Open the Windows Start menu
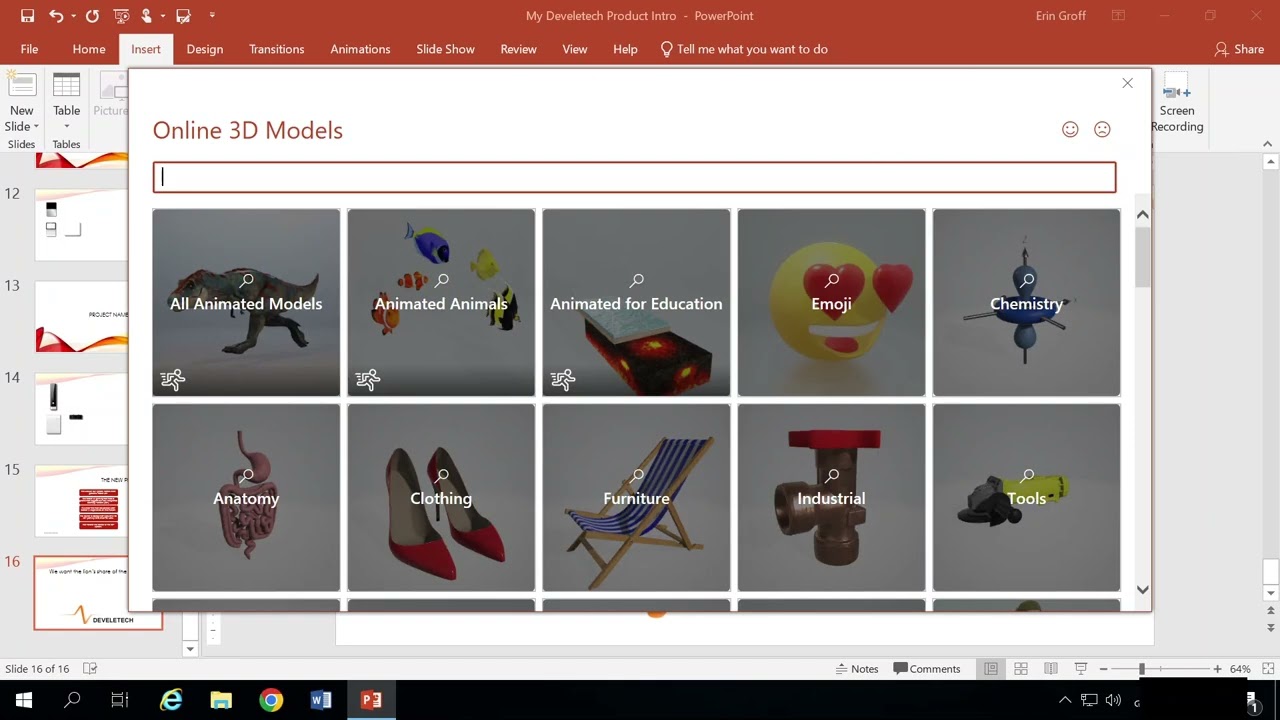The image size is (1280, 720). 24,700
